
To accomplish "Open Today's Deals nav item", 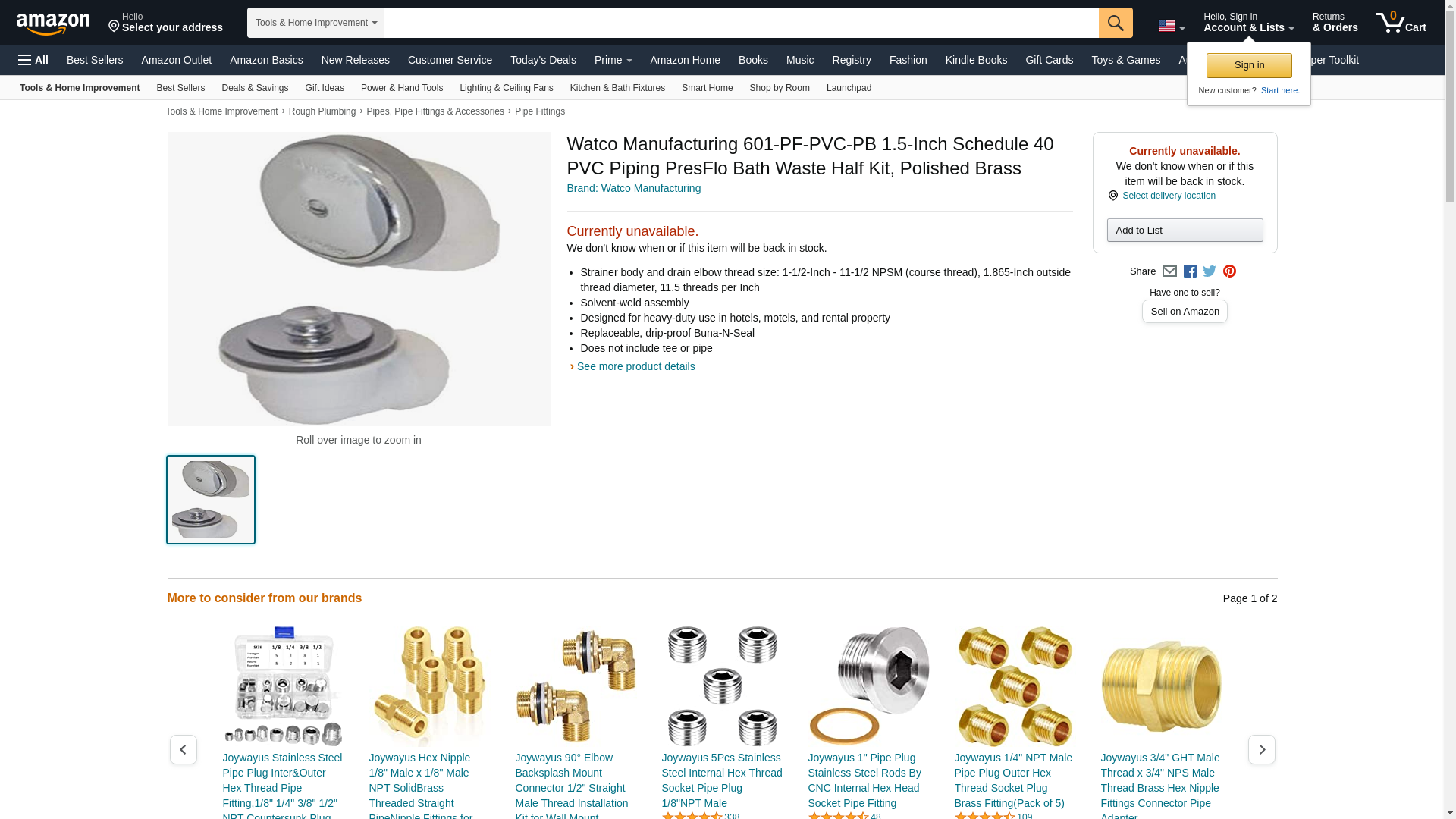I will (x=543, y=60).
